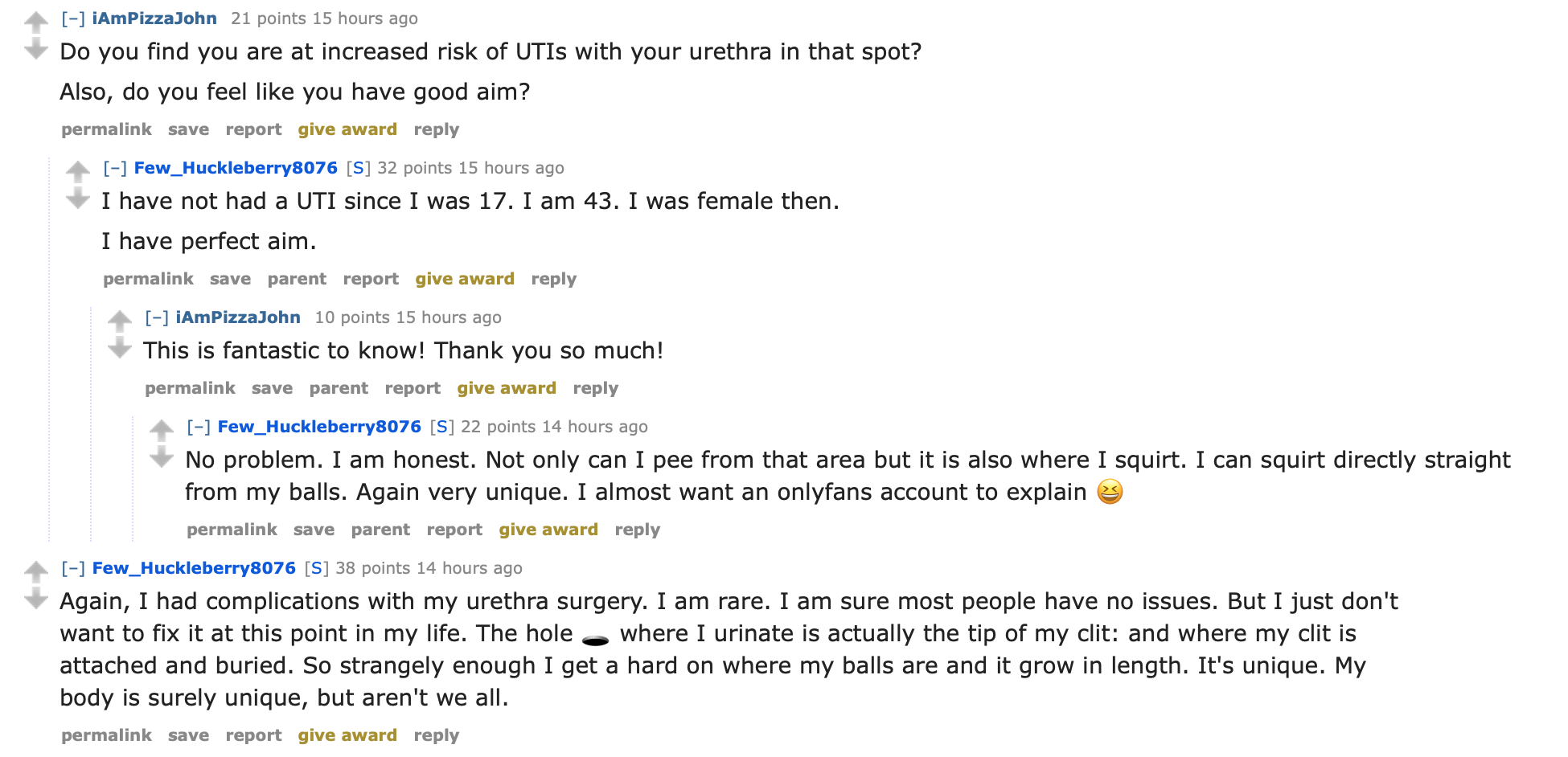Save the 22-point 'No problem' reply
The width and height of the screenshot is (1568, 757).
click(314, 530)
